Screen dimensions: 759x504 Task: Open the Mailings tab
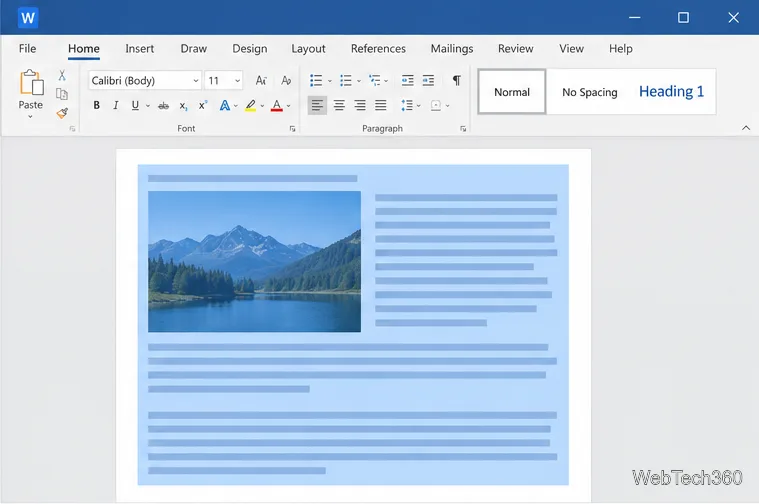(452, 48)
